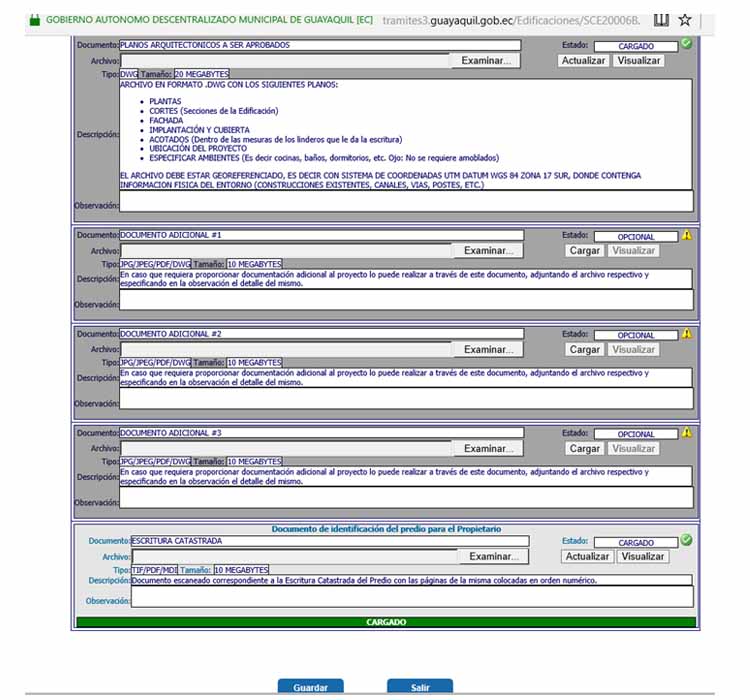Click warning icon for Documento Adicional #2
The height and width of the screenshot is (700, 750).
pyautogui.click(x=687, y=333)
